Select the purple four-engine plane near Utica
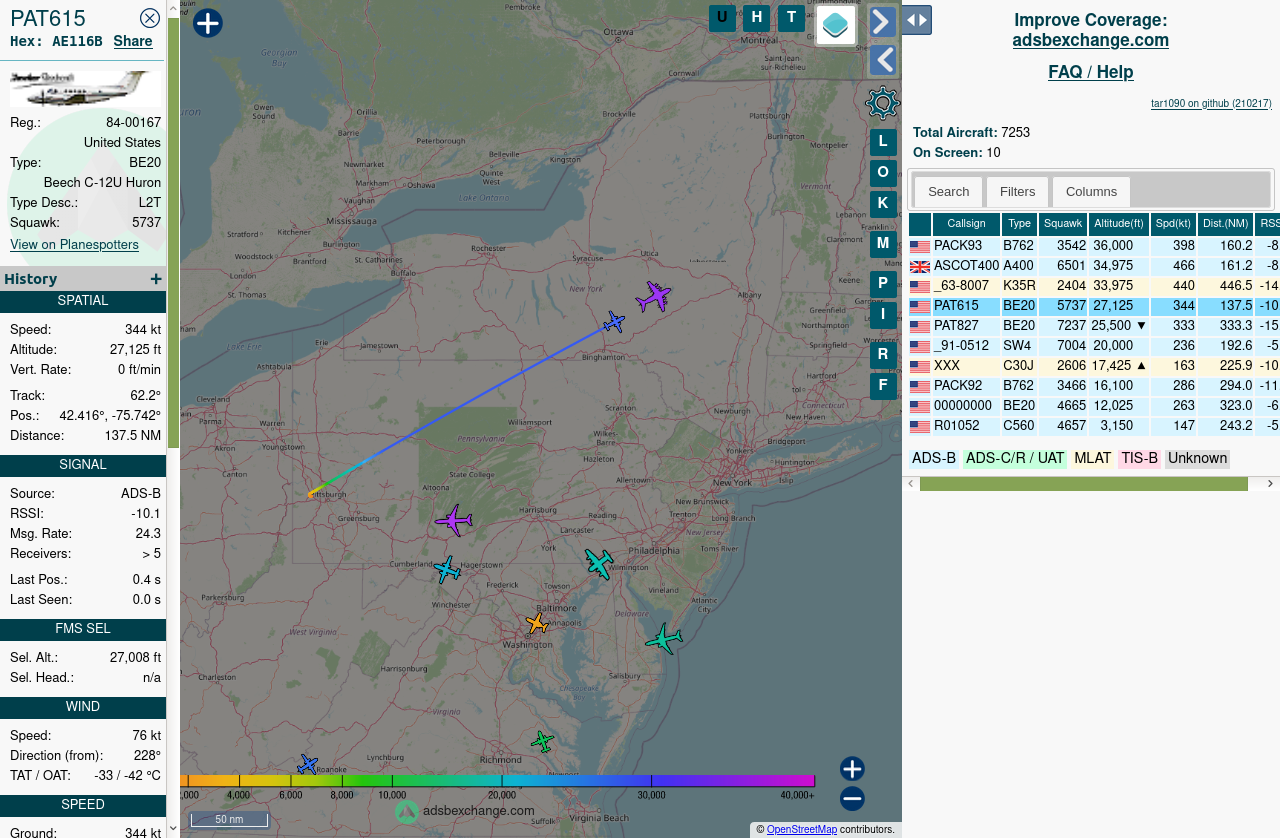The height and width of the screenshot is (838, 1280). [x=653, y=297]
